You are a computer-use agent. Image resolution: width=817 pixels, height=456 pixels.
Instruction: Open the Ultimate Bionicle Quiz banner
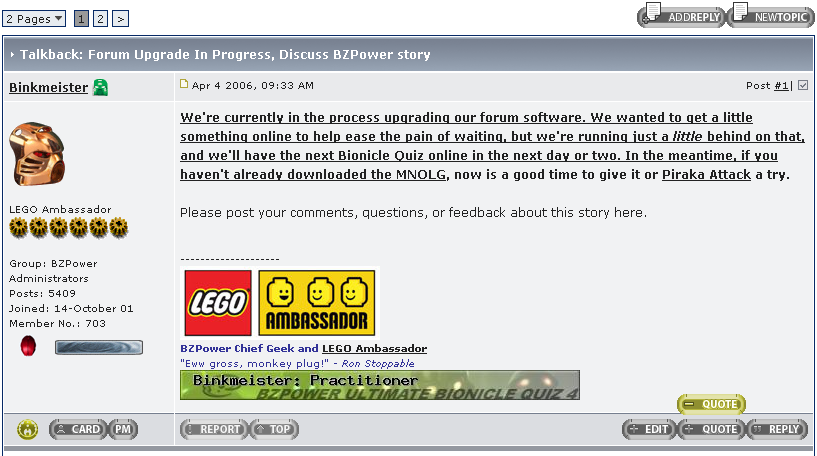pos(380,385)
